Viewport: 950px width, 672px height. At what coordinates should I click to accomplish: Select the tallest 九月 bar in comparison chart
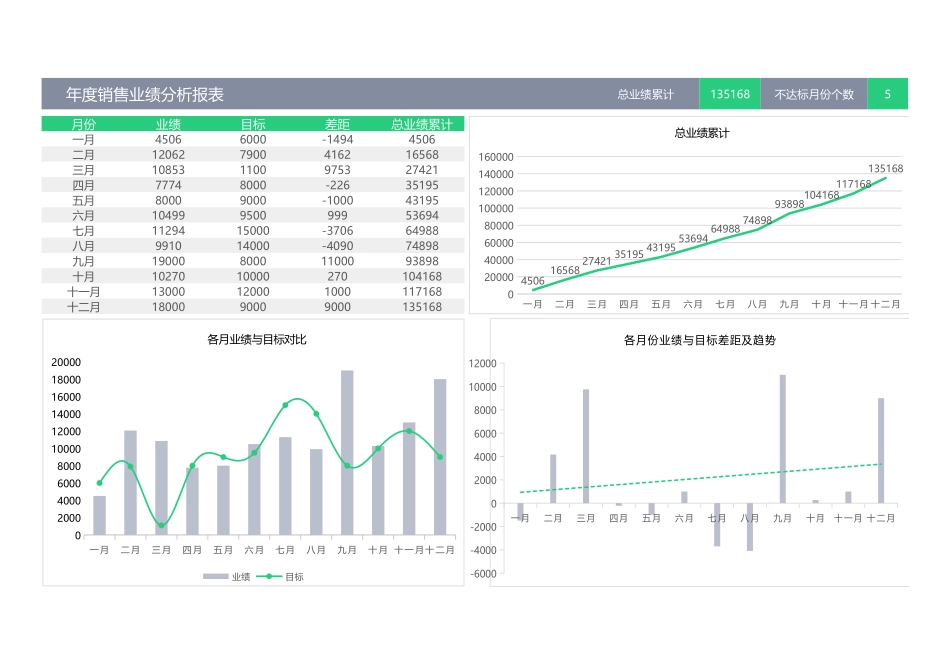pos(347,452)
